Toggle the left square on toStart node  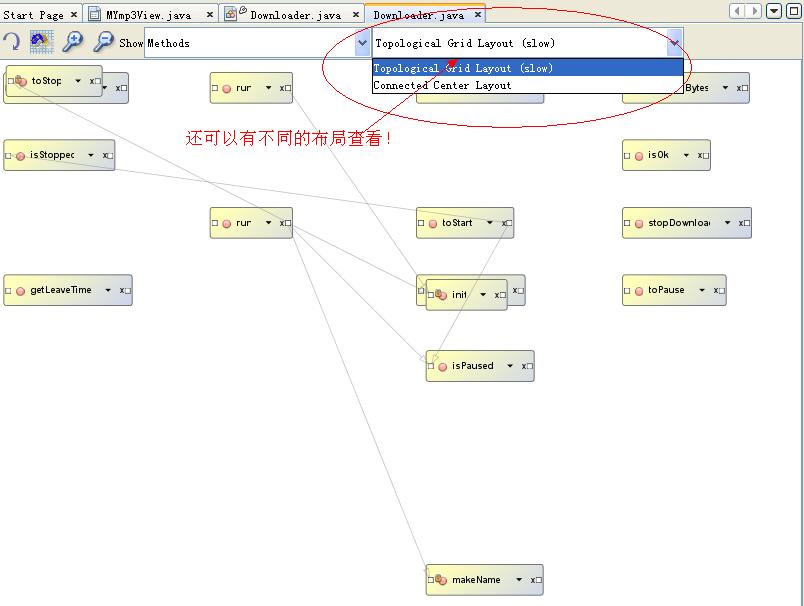421,223
